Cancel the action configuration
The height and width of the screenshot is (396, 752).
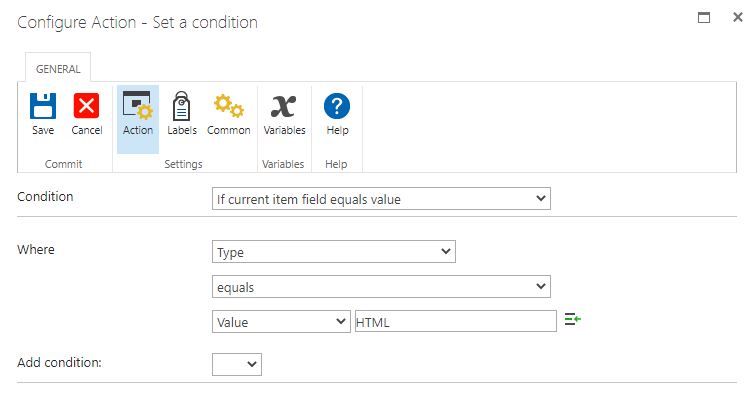coord(86,114)
